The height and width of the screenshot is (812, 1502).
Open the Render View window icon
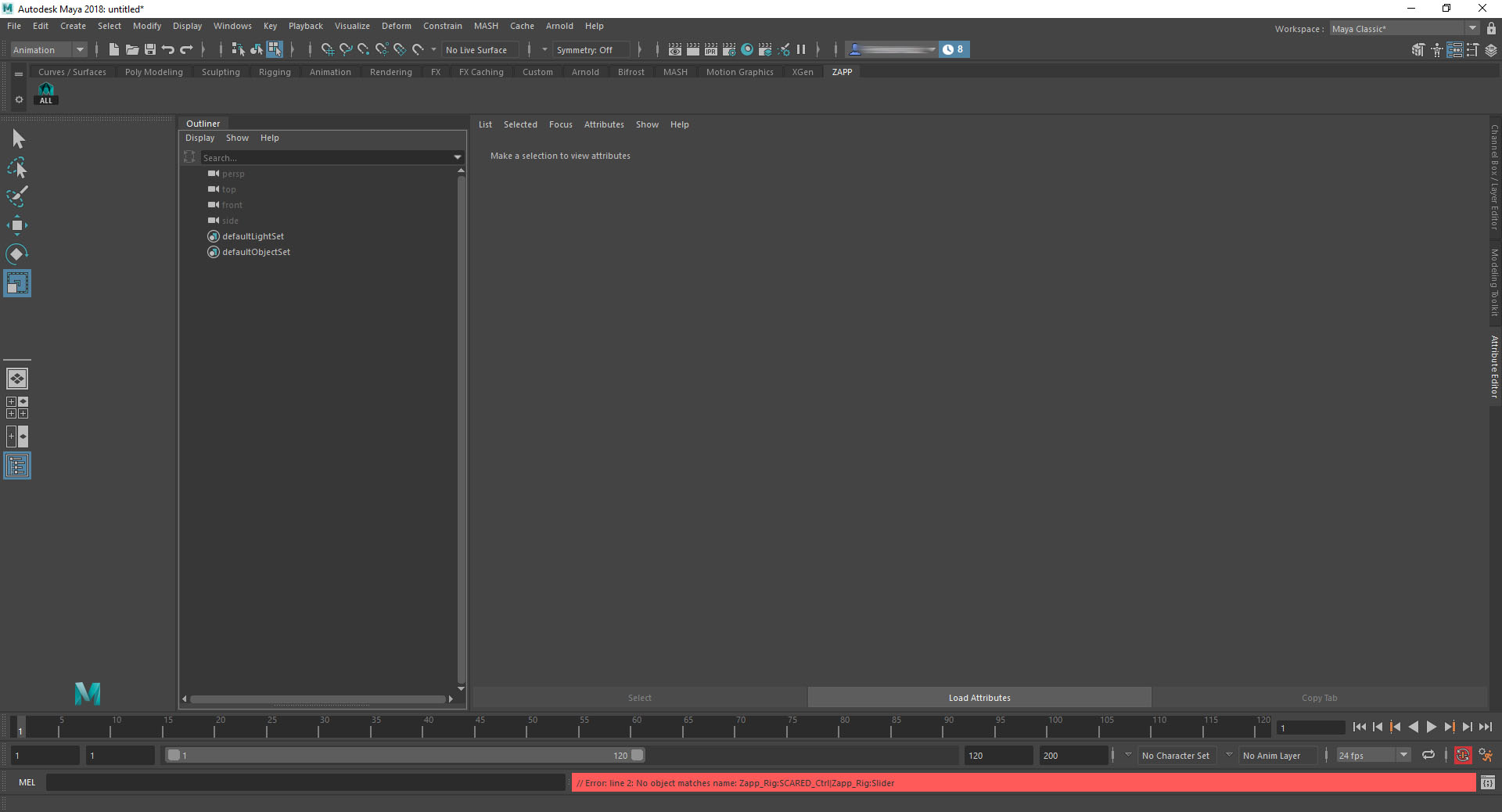click(x=675, y=49)
